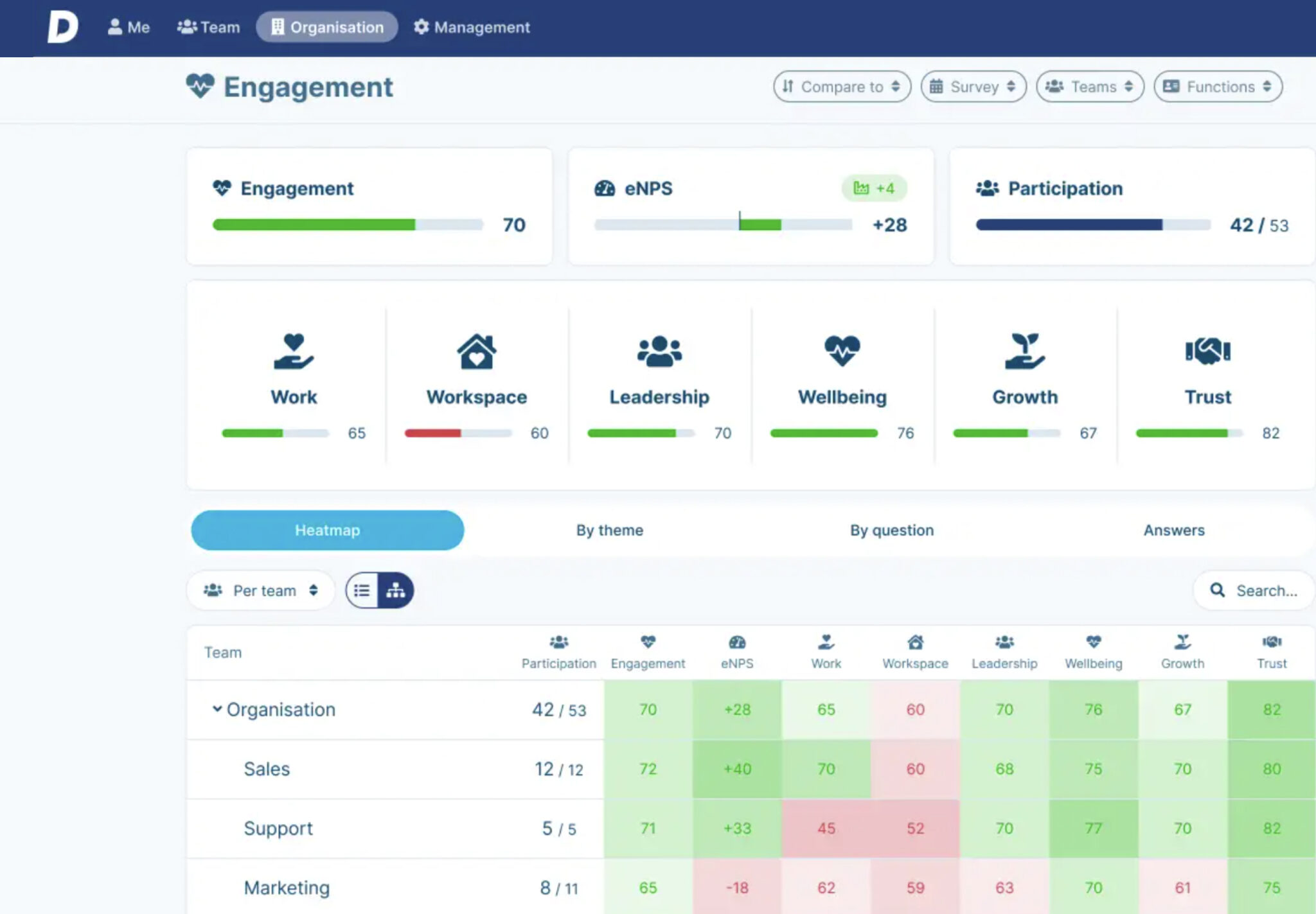Click the Search field in heatmap
Image resolution: width=1316 pixels, height=914 pixels.
click(1254, 590)
